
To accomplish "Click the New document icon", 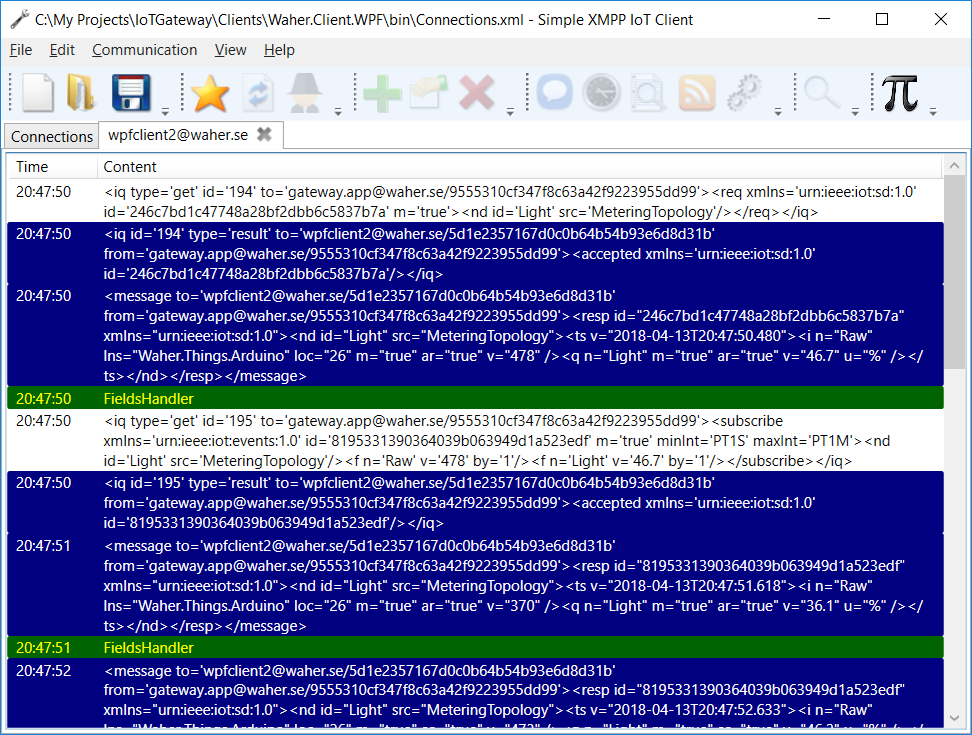I will coord(38,94).
